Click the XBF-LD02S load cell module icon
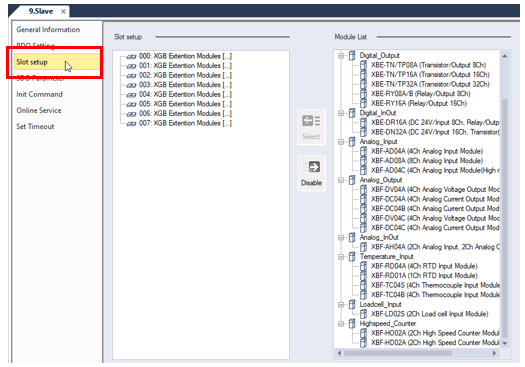The image size is (525, 367). click(x=363, y=314)
